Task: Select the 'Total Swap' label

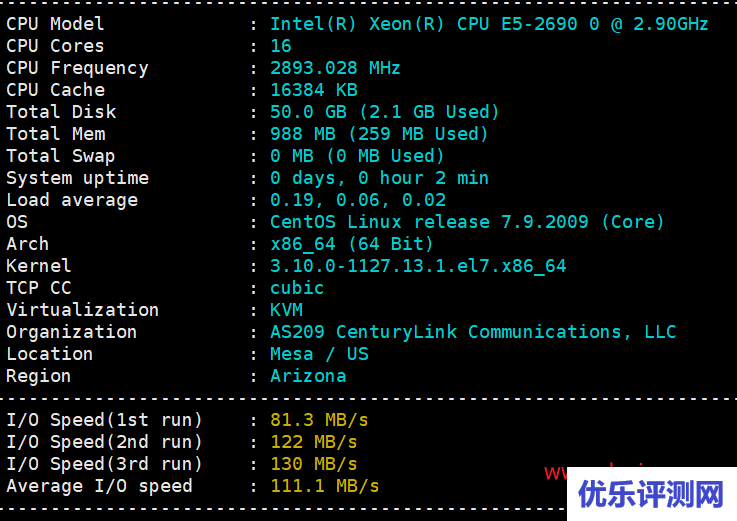Action: tap(61, 156)
